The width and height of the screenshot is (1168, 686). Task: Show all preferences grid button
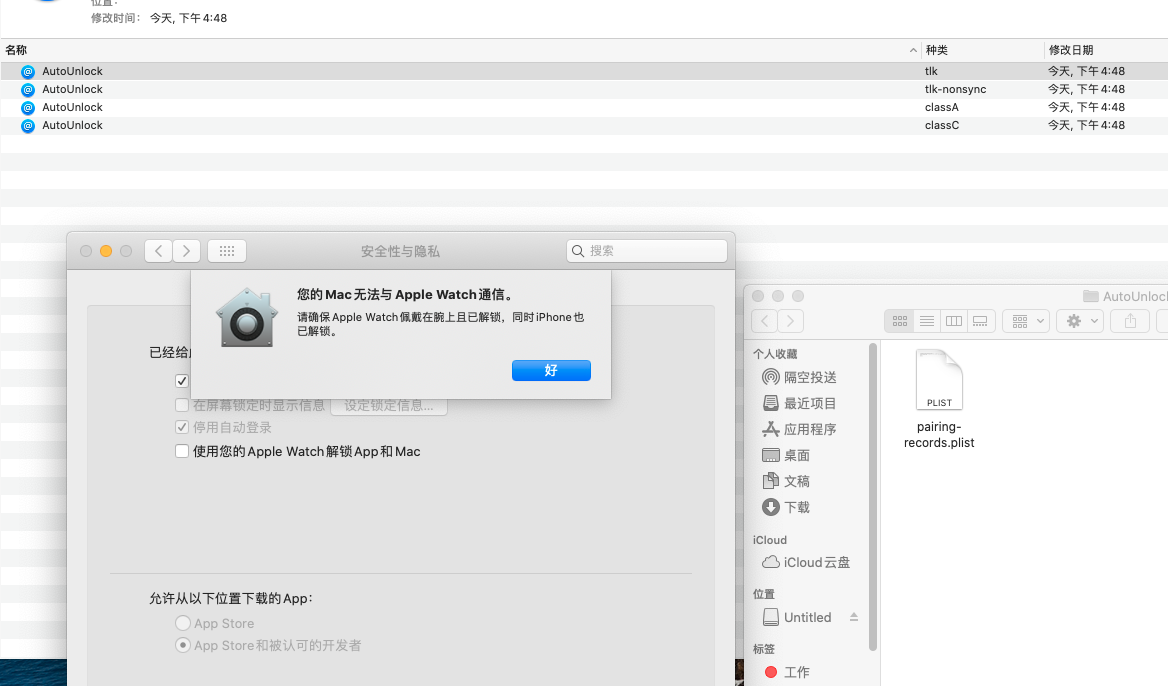coord(227,251)
